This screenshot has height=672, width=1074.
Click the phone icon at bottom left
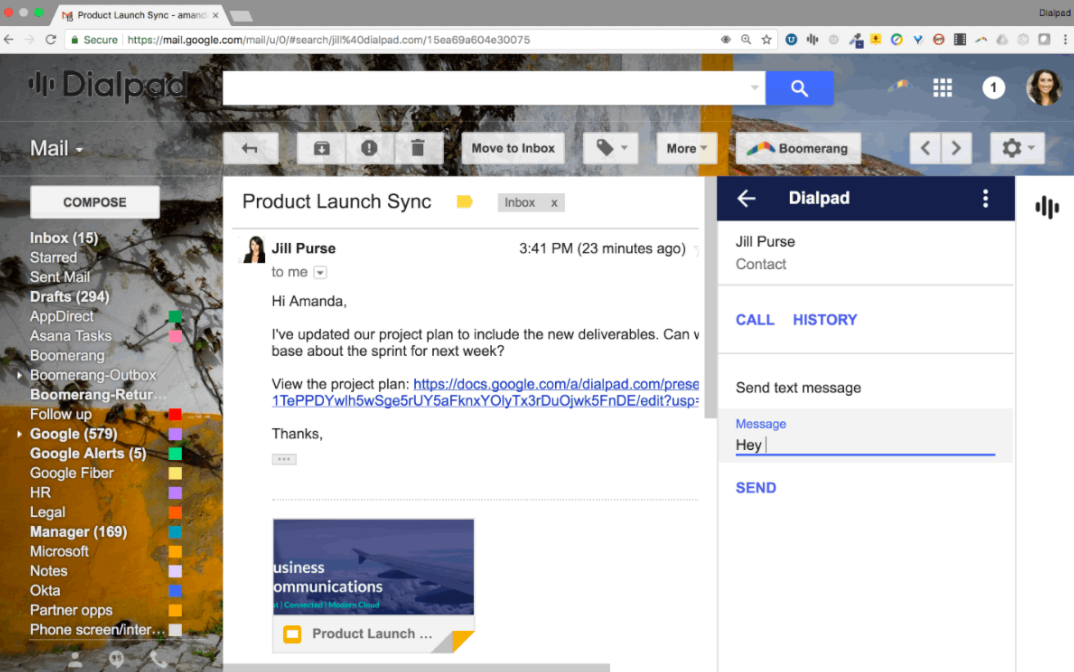coord(157,659)
